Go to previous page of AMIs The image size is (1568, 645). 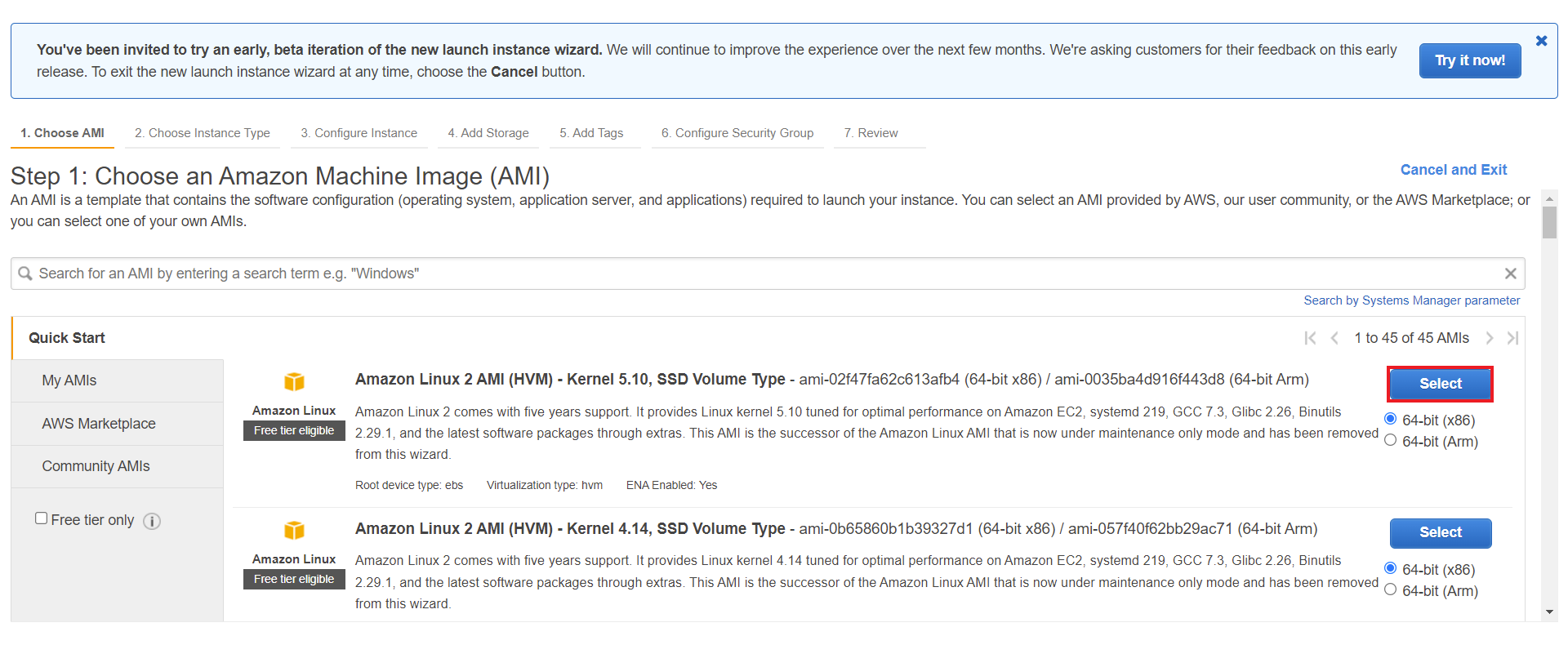tap(1334, 338)
